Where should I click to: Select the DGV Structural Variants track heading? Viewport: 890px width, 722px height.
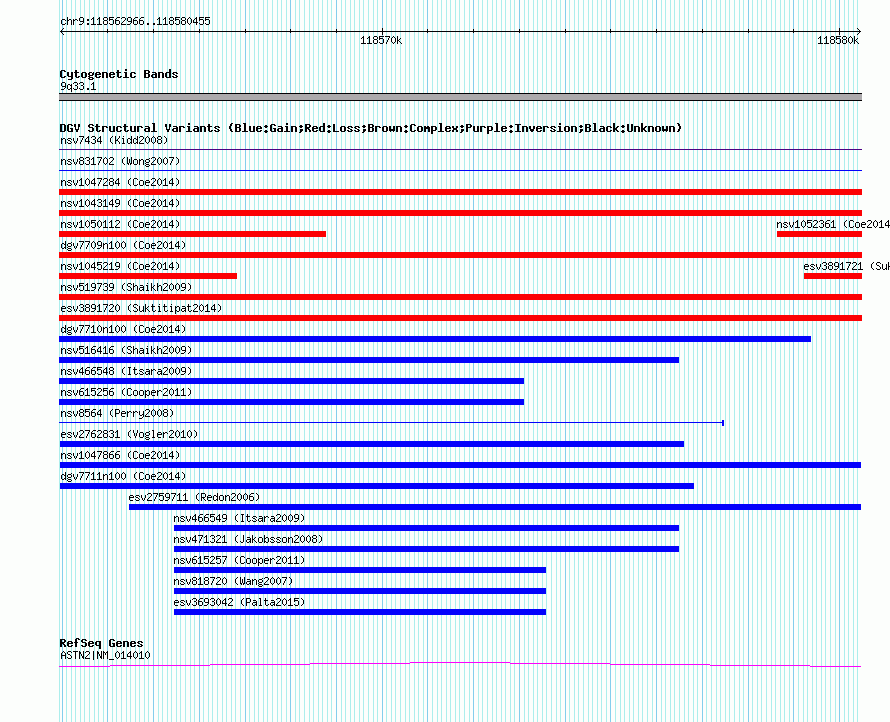370,128
